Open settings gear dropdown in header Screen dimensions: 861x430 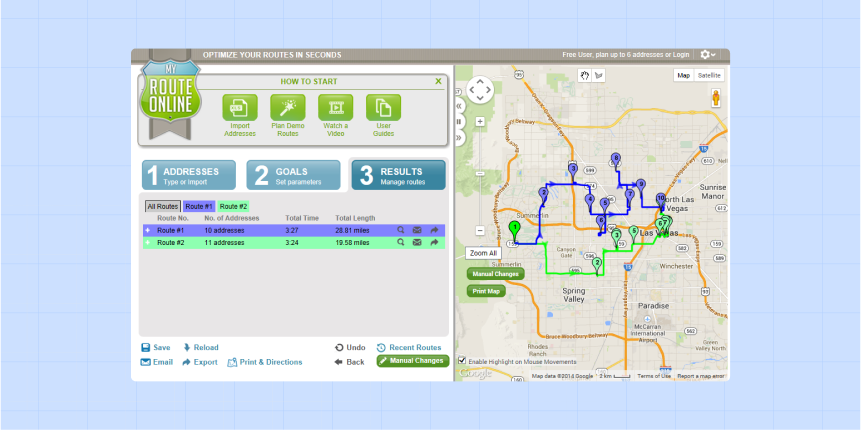click(708, 55)
